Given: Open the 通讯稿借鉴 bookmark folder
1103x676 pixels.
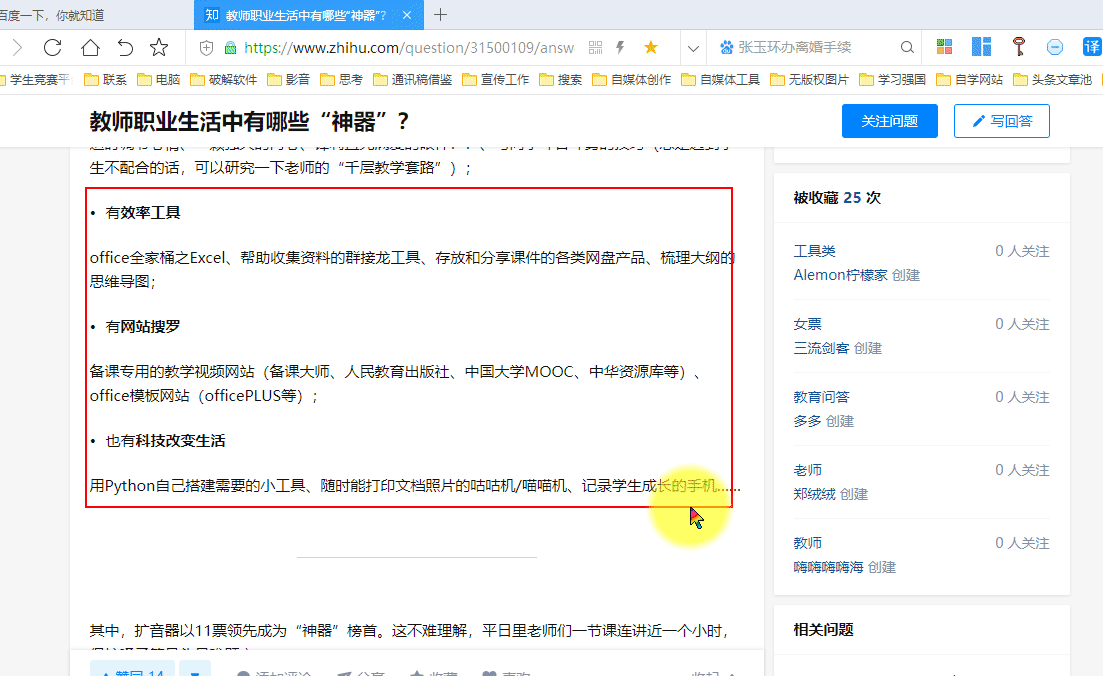Looking at the screenshot, I should coord(412,79).
